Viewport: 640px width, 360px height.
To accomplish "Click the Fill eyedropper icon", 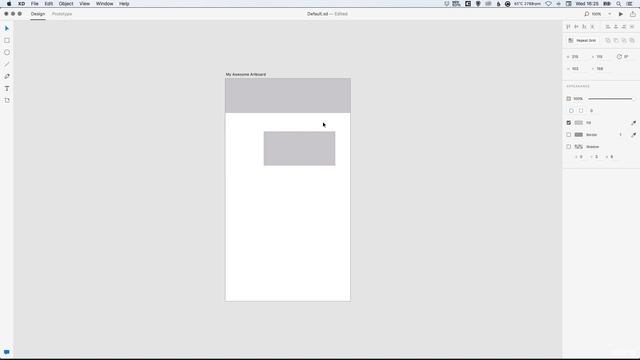I will pyautogui.click(x=633, y=123).
